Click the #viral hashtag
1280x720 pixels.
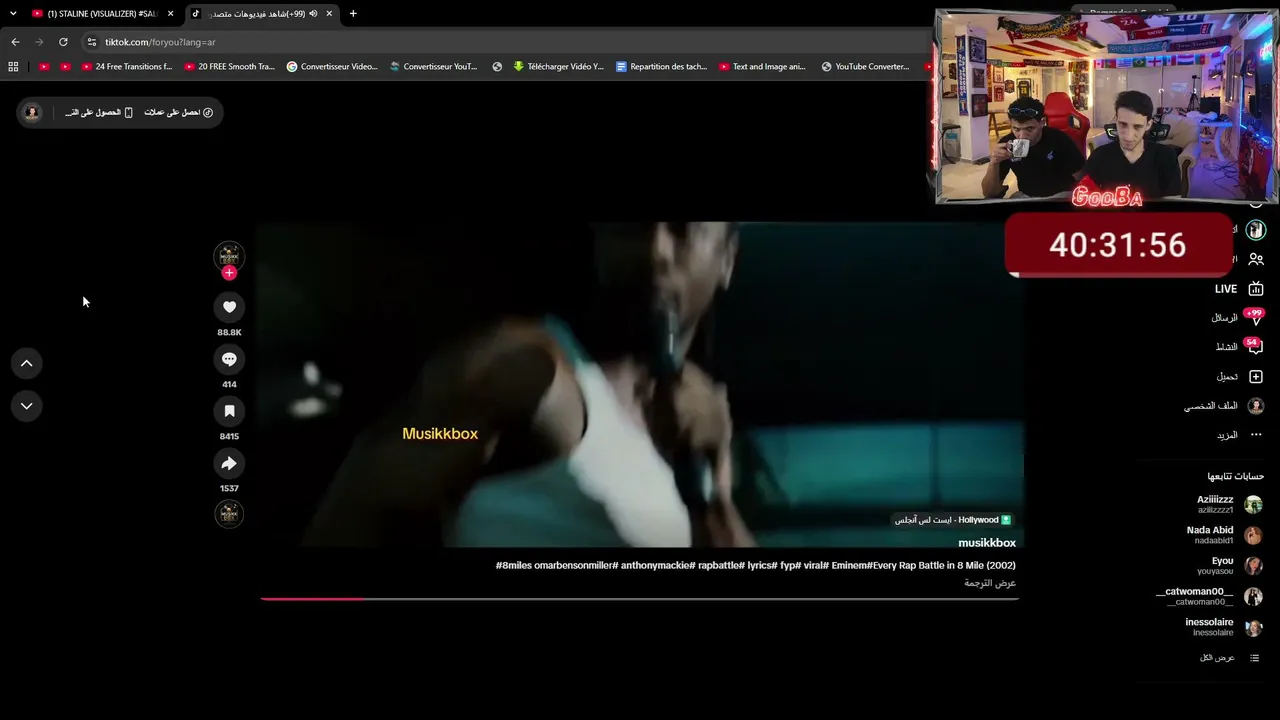click(816, 566)
